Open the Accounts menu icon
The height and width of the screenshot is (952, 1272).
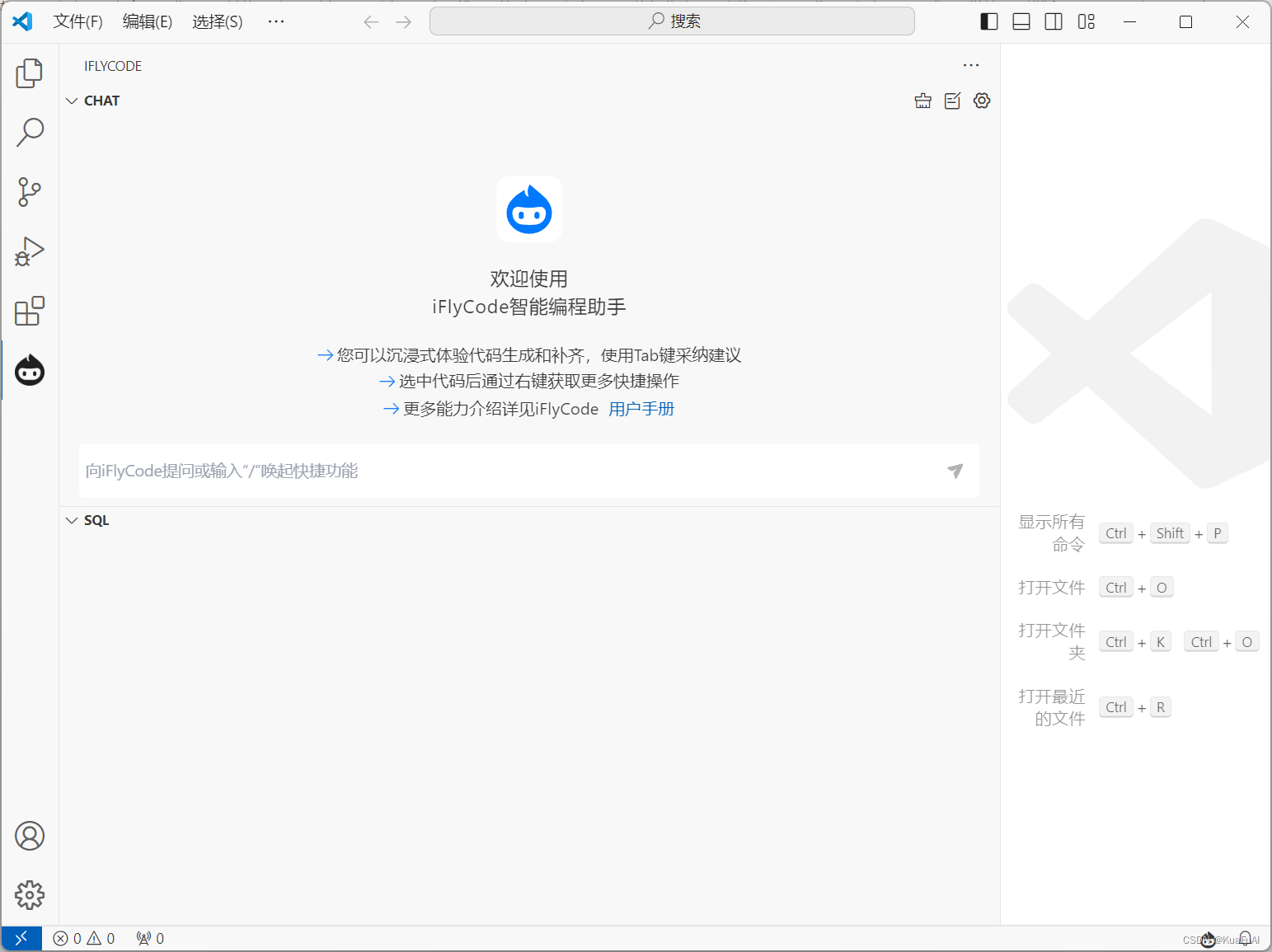click(x=30, y=836)
